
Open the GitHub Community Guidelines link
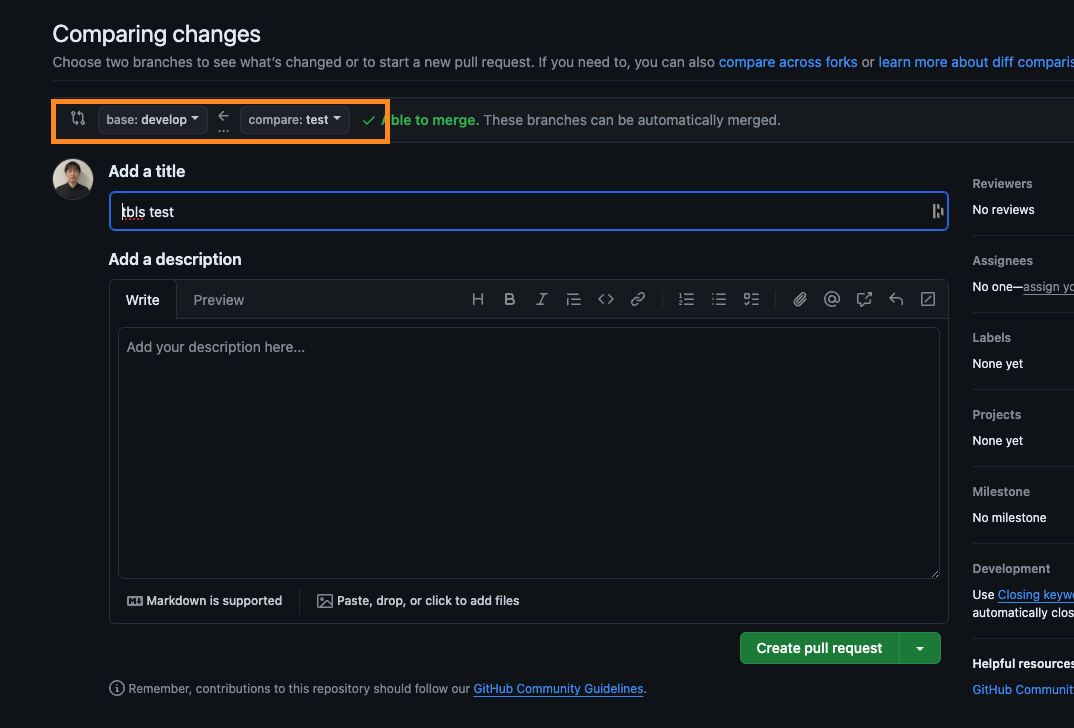point(558,688)
